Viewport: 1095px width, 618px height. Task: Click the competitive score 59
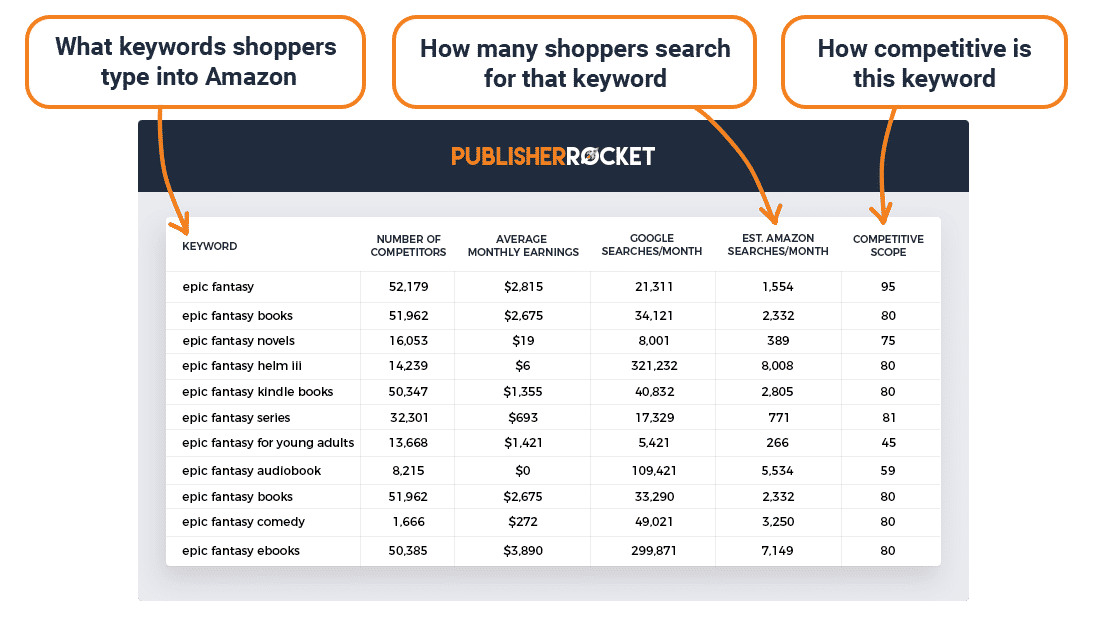pos(888,471)
